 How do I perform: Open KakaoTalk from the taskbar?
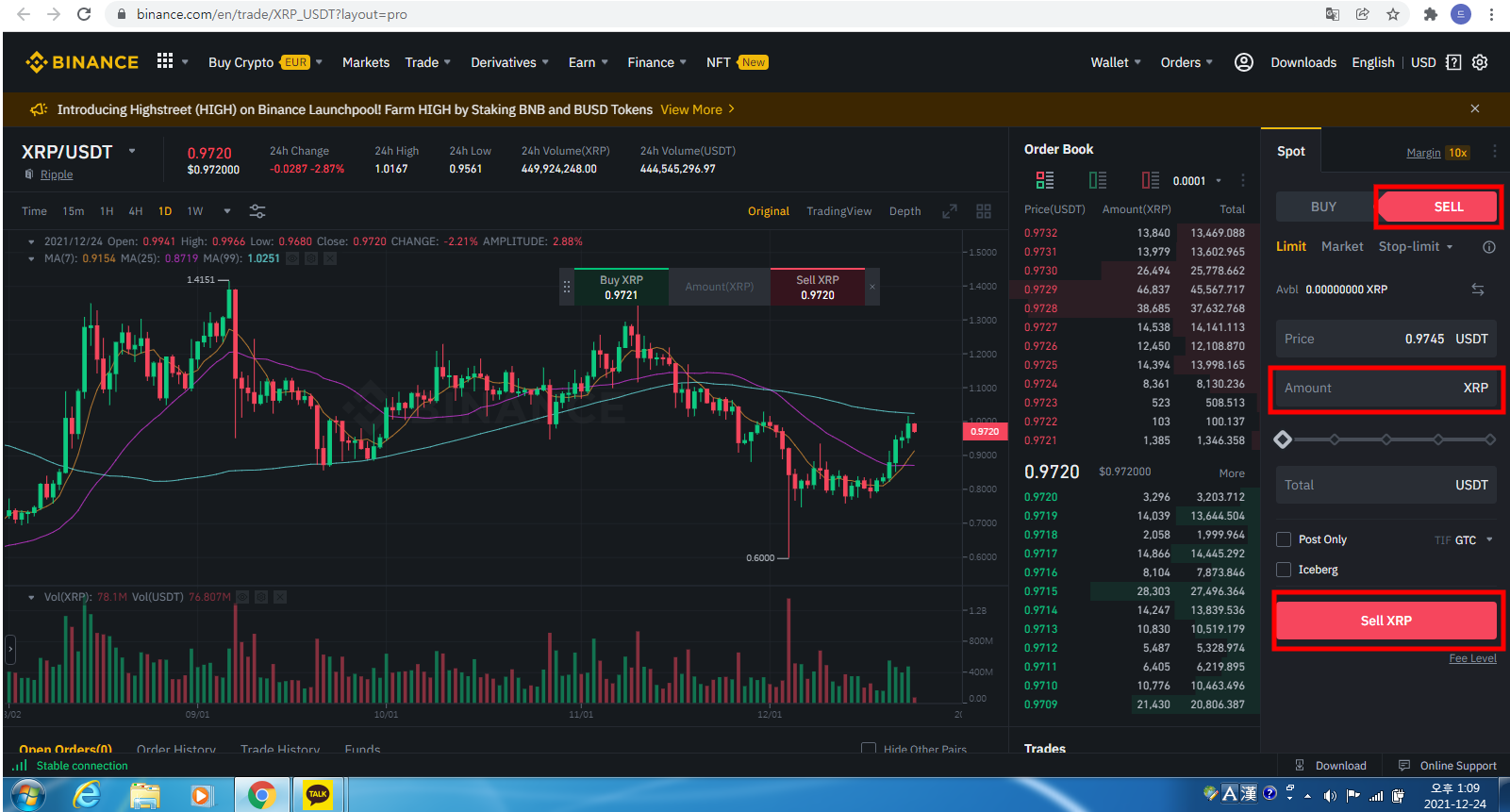click(318, 795)
